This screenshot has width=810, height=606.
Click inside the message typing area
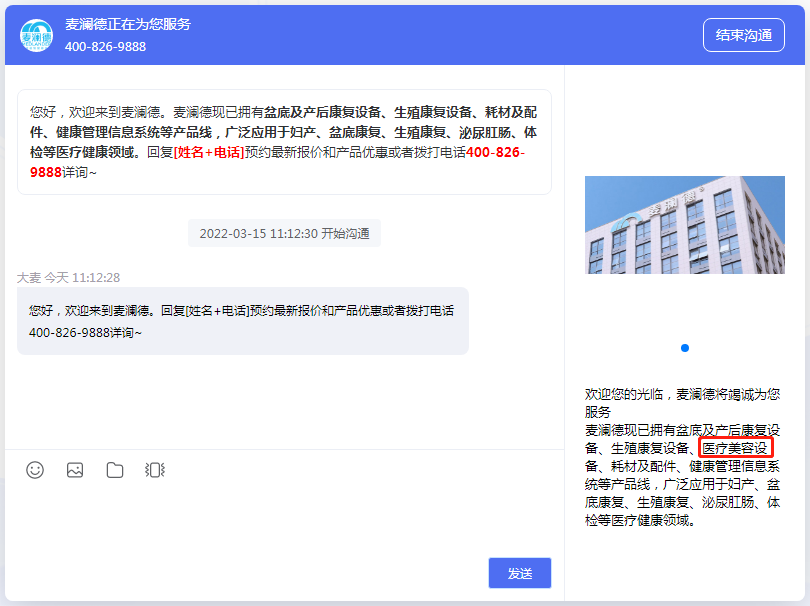(x=284, y=519)
